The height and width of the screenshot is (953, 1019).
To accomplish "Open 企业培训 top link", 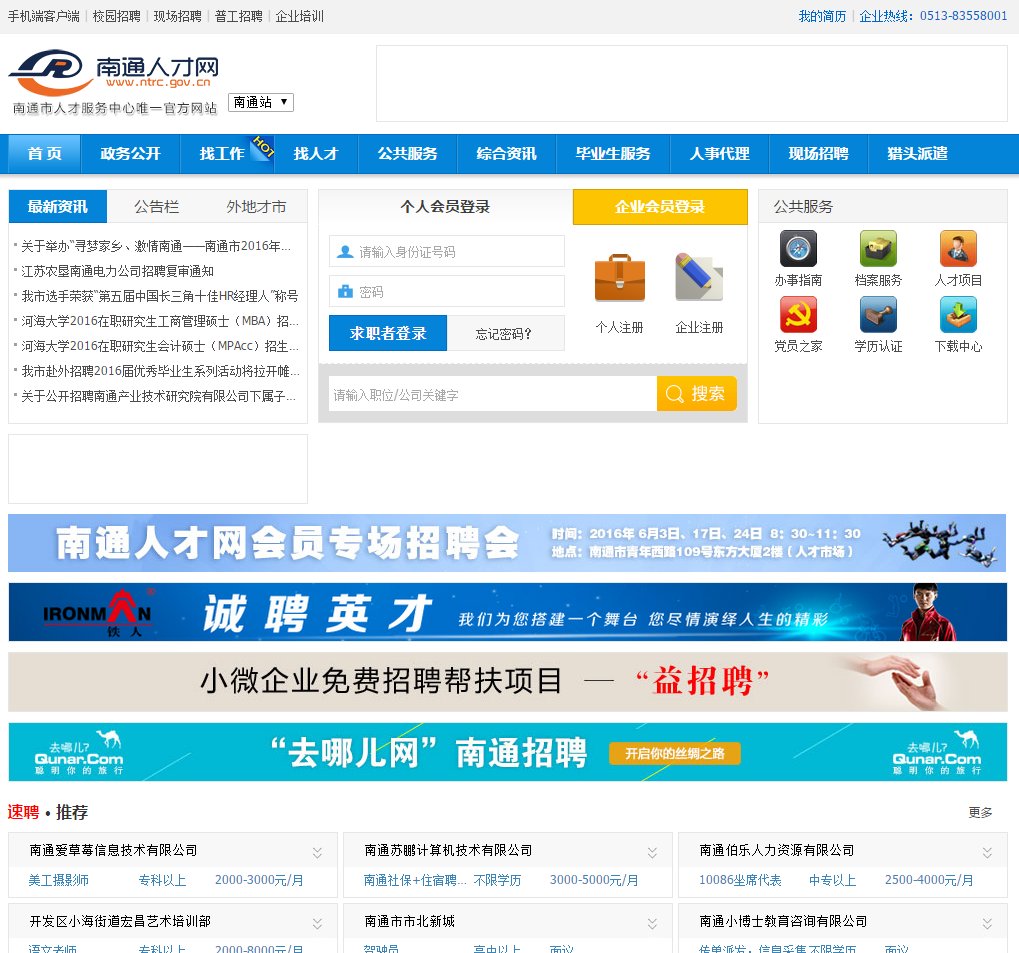I will 300,16.
